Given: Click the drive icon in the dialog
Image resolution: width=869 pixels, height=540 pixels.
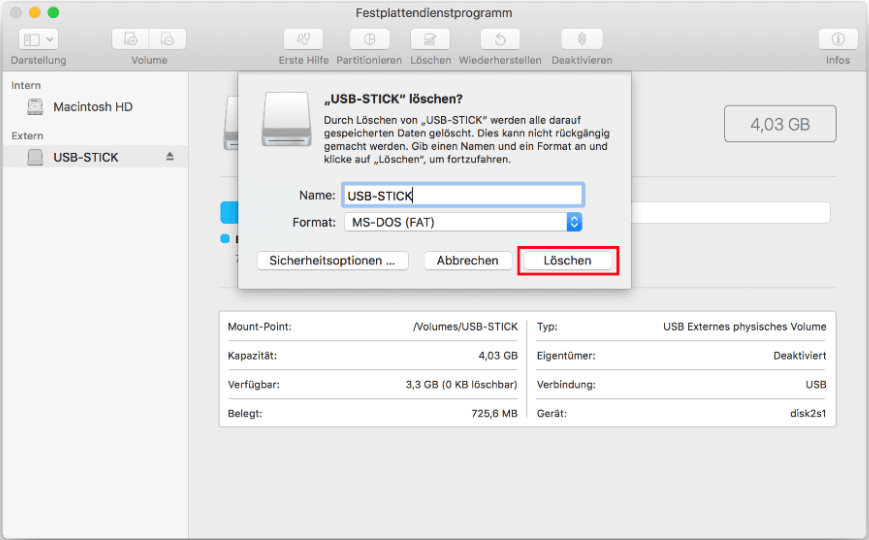Looking at the screenshot, I should pos(287,119).
